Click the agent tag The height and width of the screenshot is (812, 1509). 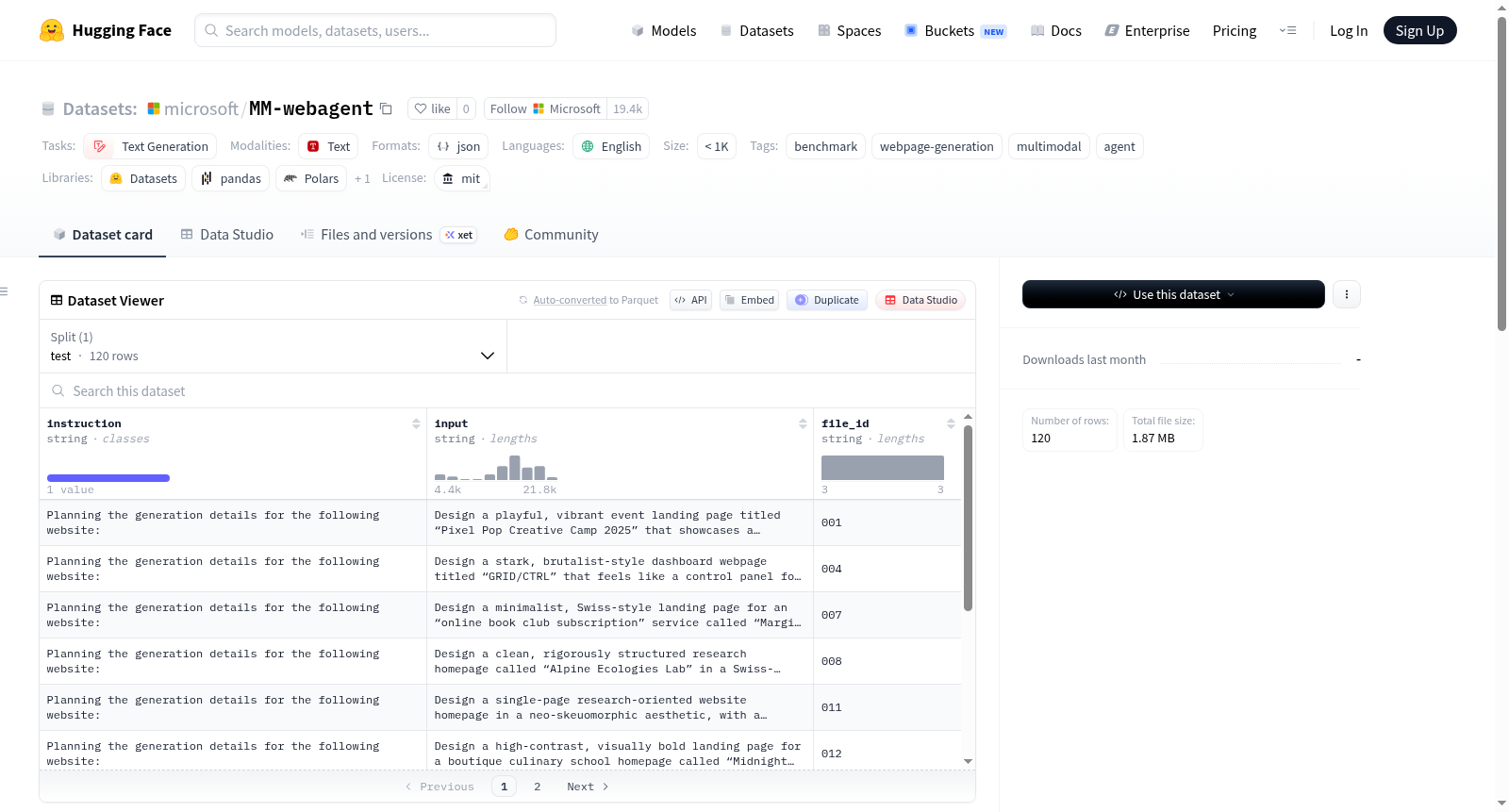point(1119,146)
